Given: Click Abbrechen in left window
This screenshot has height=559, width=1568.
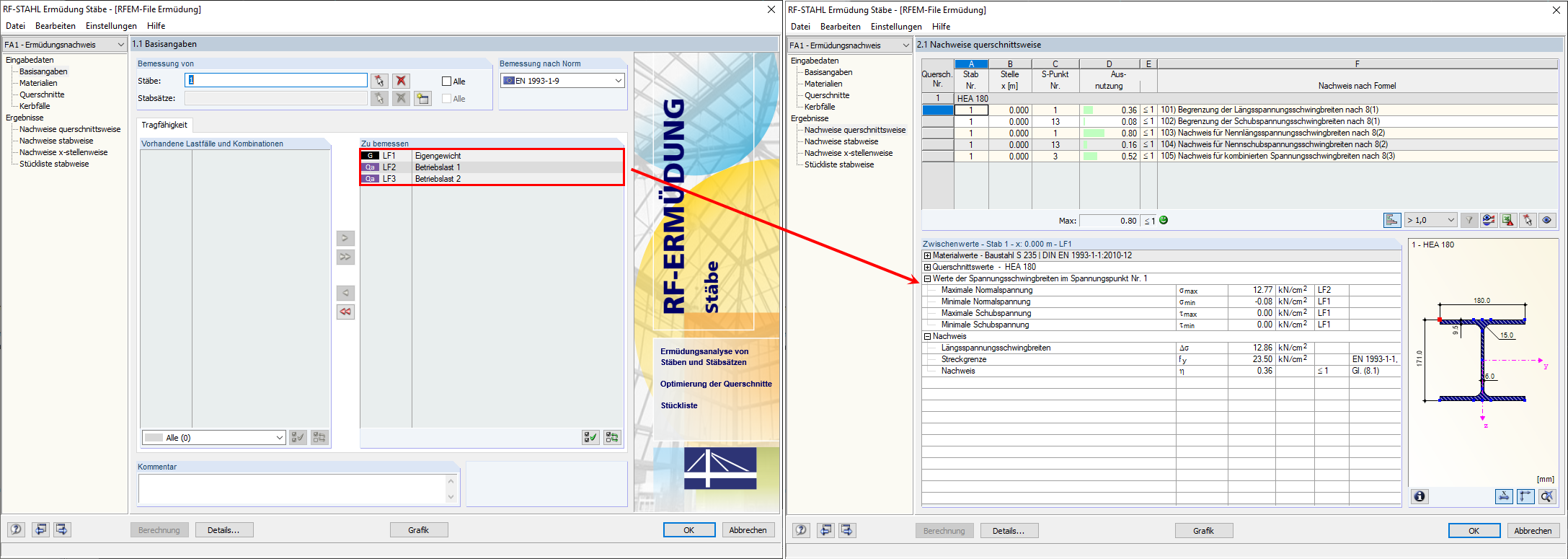Looking at the screenshot, I should (x=748, y=530).
